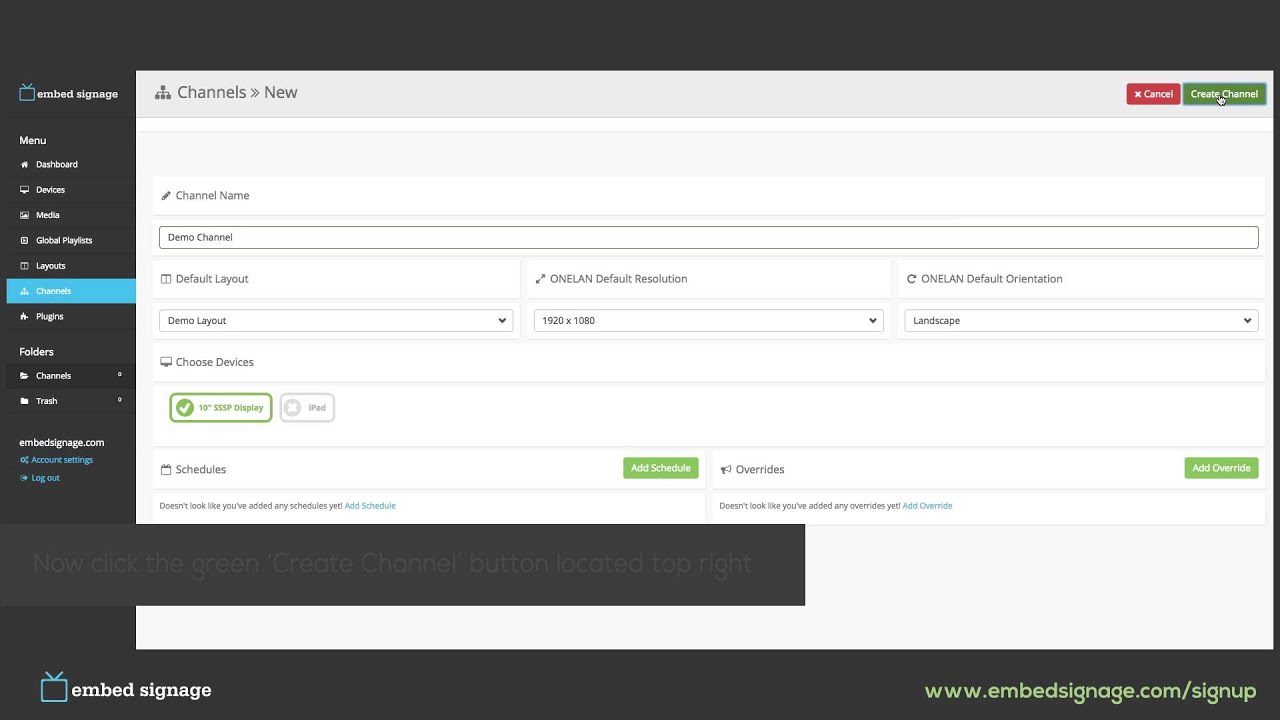Click the embed signage logo in sidebar

tap(68, 93)
